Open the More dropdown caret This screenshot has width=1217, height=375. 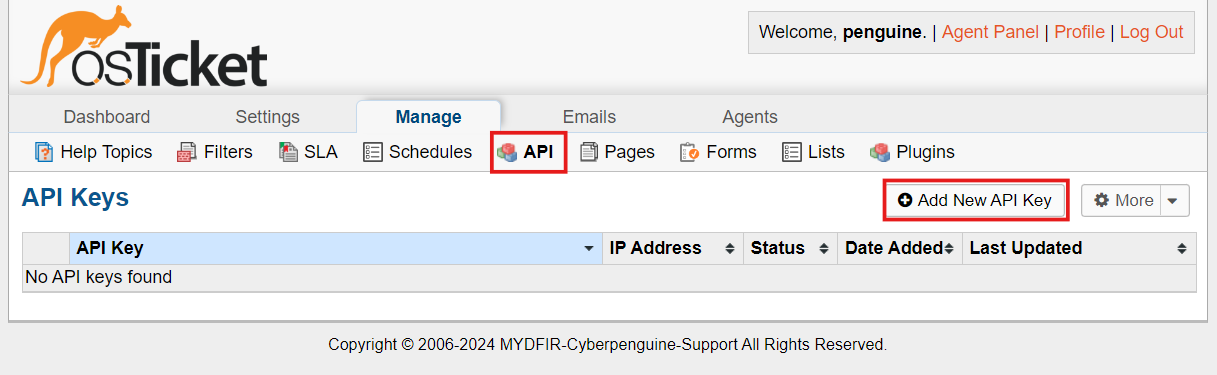[1173, 201]
